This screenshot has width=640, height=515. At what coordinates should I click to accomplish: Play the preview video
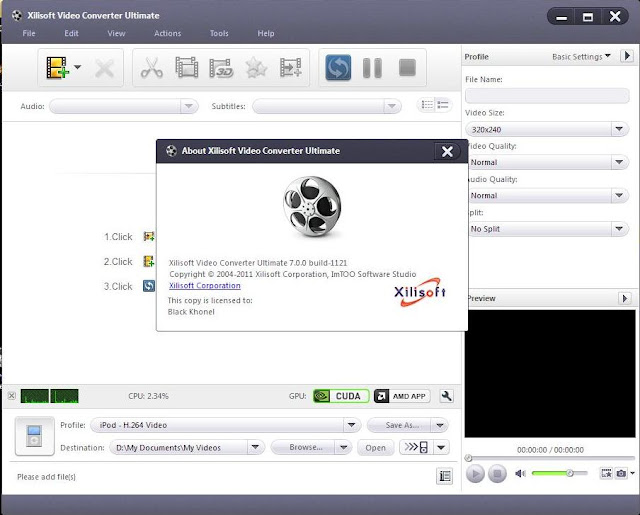(475, 474)
